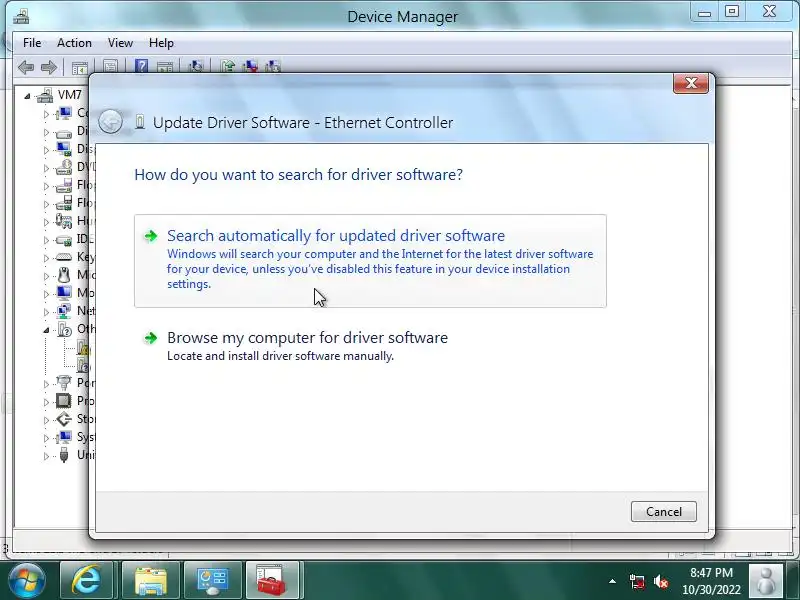The width and height of the screenshot is (800, 600).
Task: Click the Back arrow in Device Manager toolbar
Action: point(26,67)
